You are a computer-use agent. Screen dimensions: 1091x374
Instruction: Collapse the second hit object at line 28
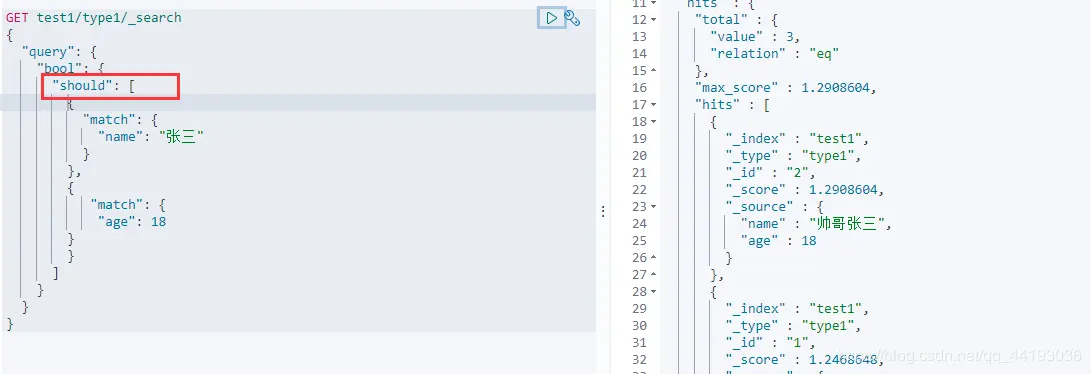(653, 291)
